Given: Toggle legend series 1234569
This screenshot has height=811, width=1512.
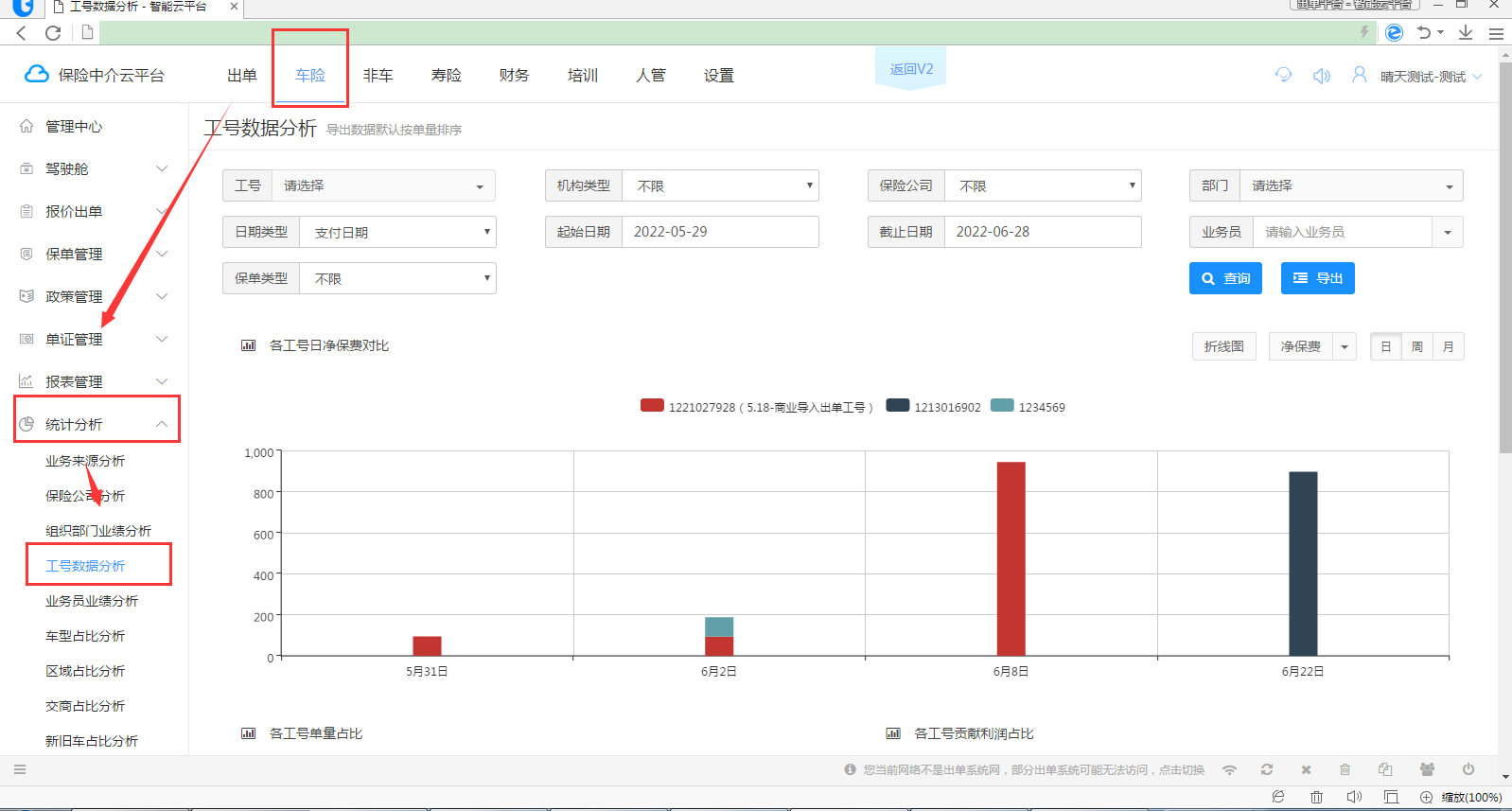Looking at the screenshot, I should [x=1028, y=407].
